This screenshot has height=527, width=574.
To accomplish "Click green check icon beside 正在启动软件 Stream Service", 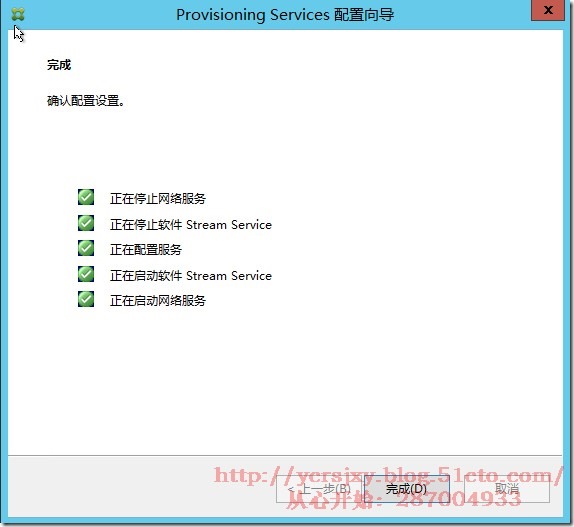I will tap(86, 274).
